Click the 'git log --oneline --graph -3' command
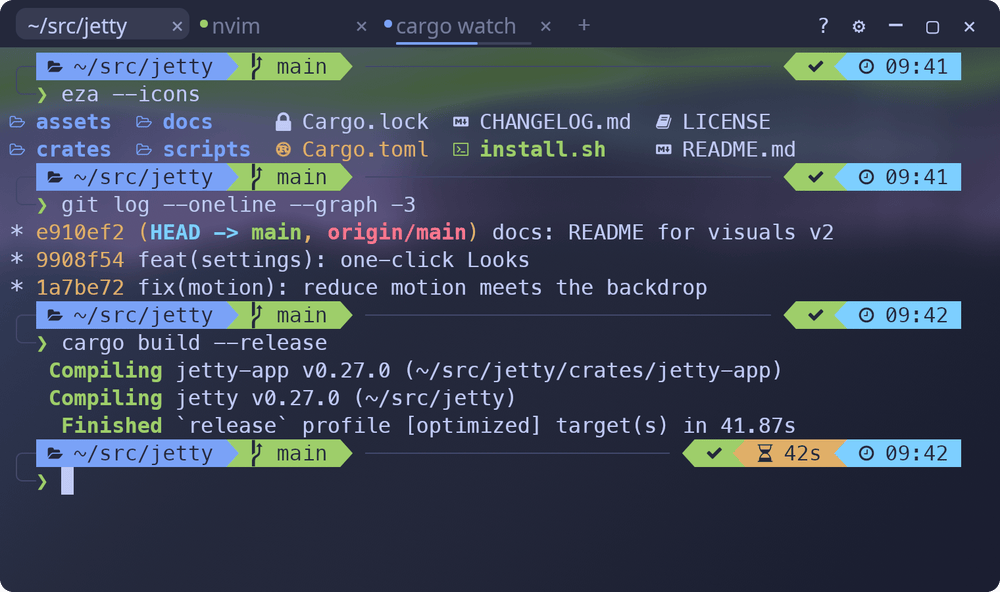Image resolution: width=1000 pixels, height=592 pixels. pos(239,205)
